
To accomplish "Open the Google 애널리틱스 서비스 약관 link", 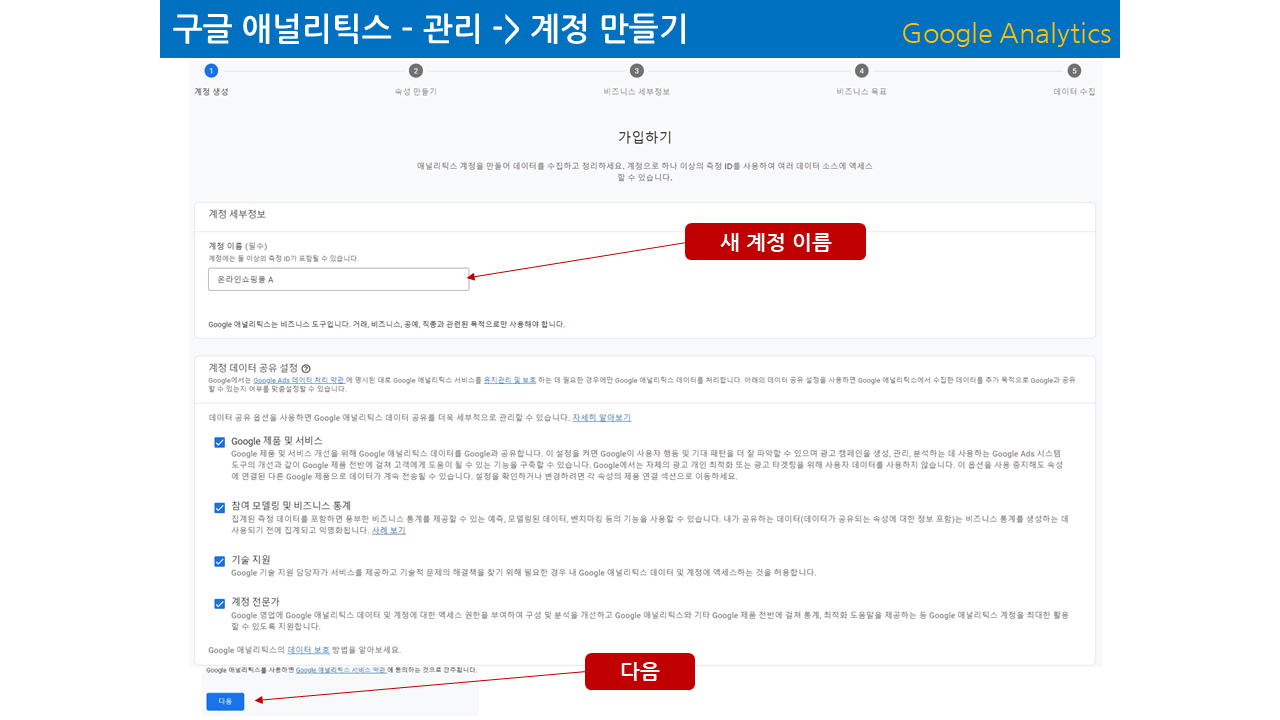I will [x=341, y=669].
